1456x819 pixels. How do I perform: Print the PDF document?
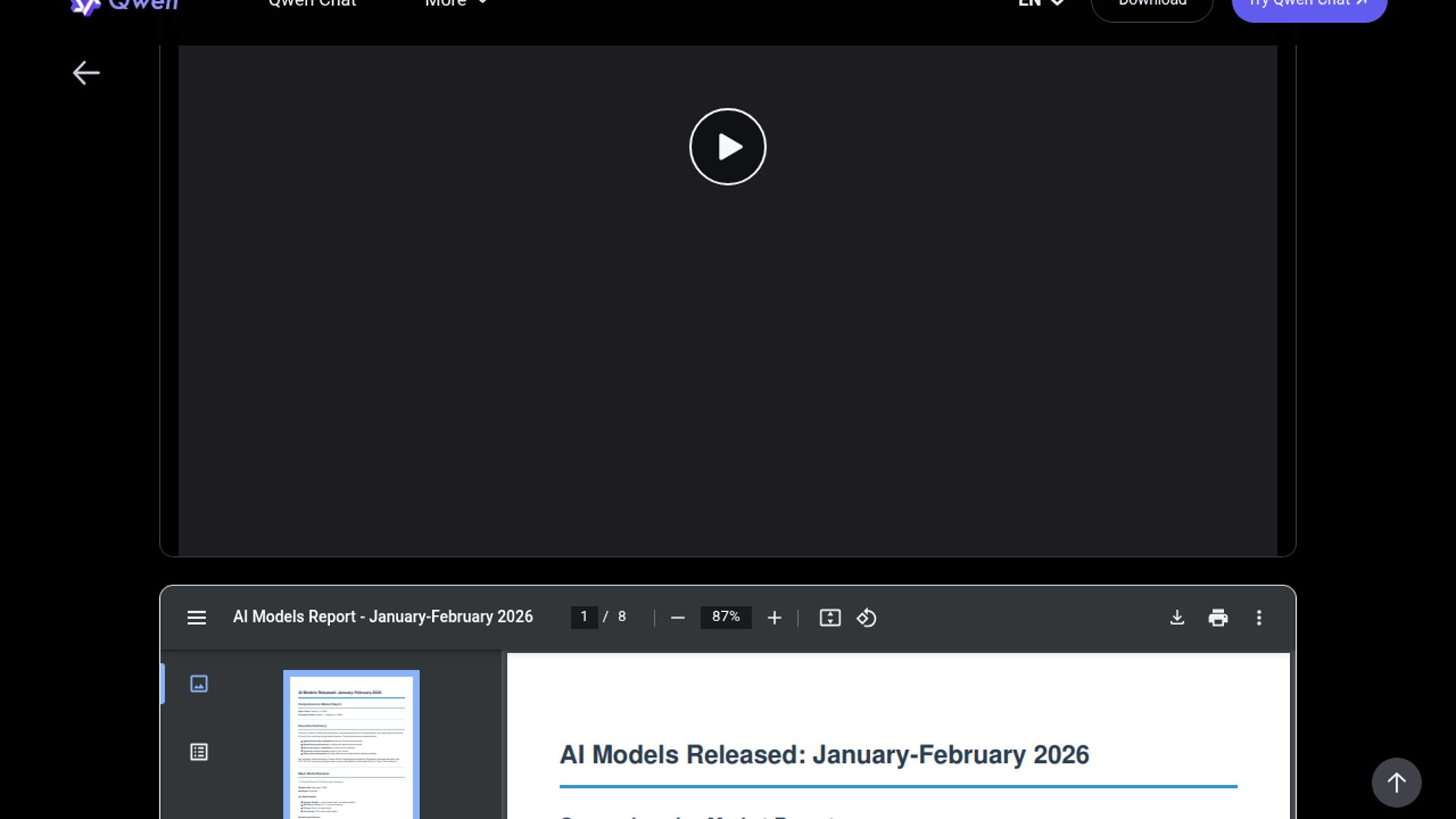[x=1217, y=618]
